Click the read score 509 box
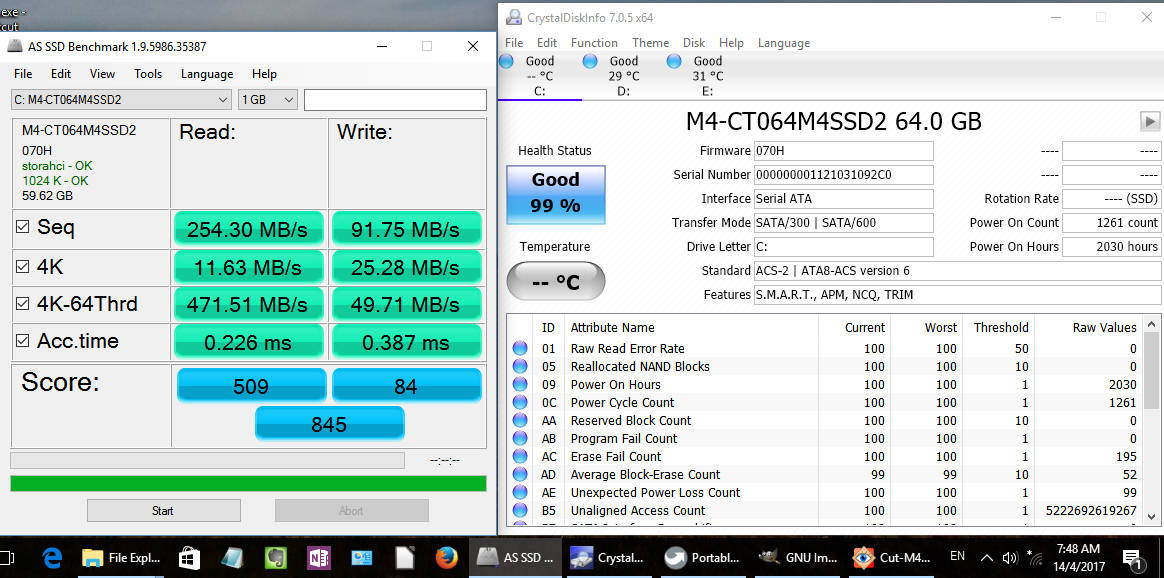The image size is (1164, 578). coord(251,386)
